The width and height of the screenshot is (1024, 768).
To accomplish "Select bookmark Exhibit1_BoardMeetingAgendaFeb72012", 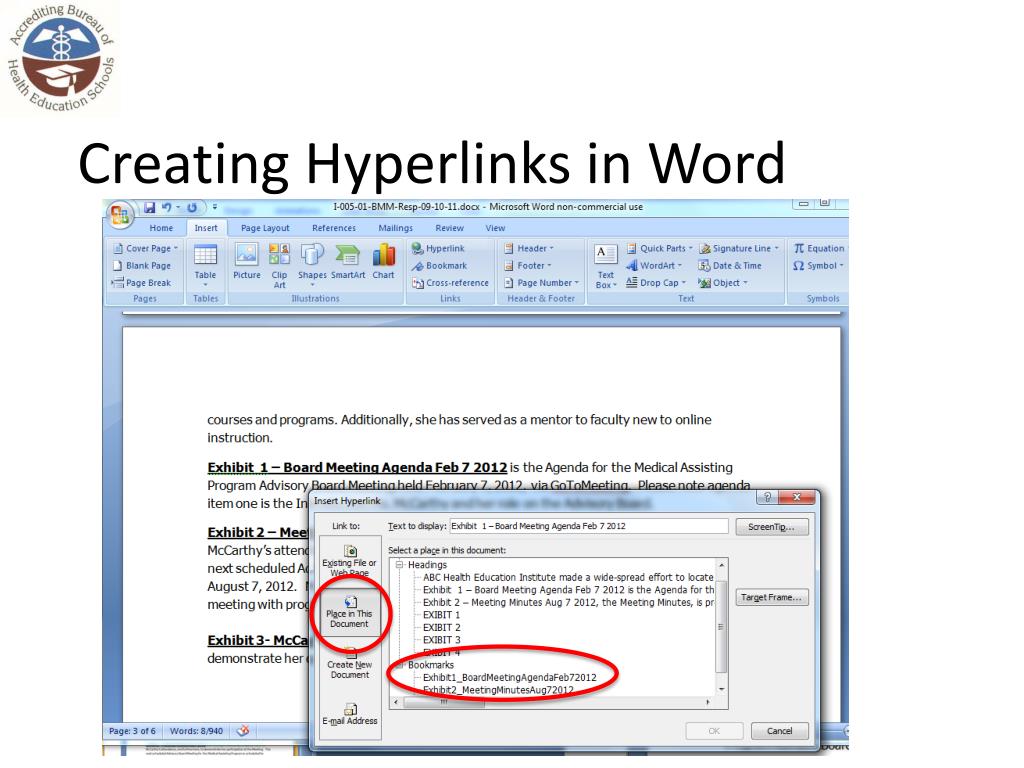I will 510,677.
